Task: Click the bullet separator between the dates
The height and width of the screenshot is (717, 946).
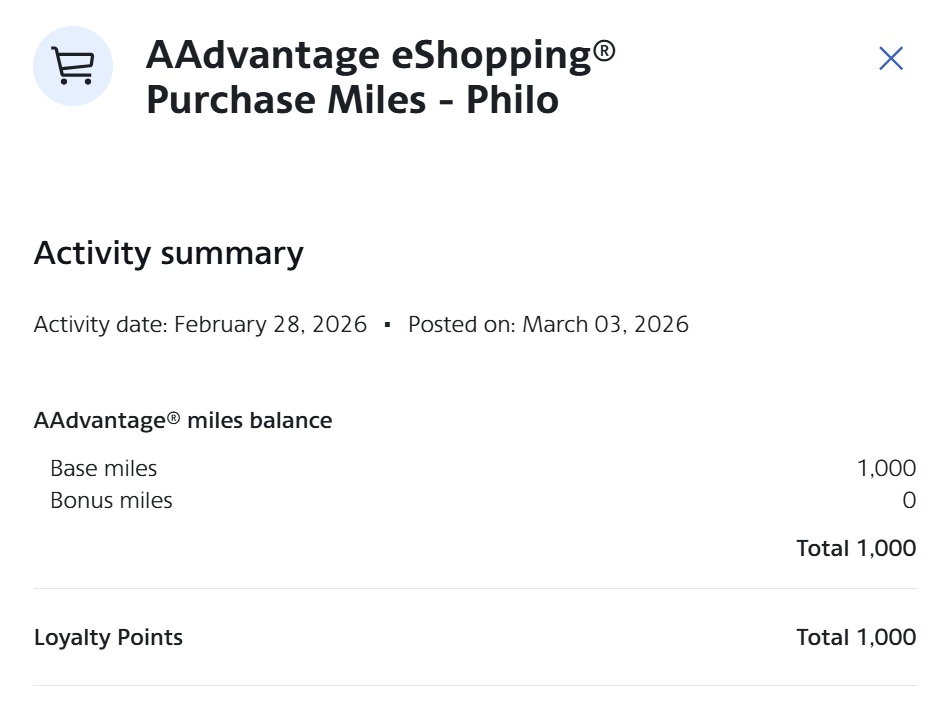Action: [x=387, y=325]
